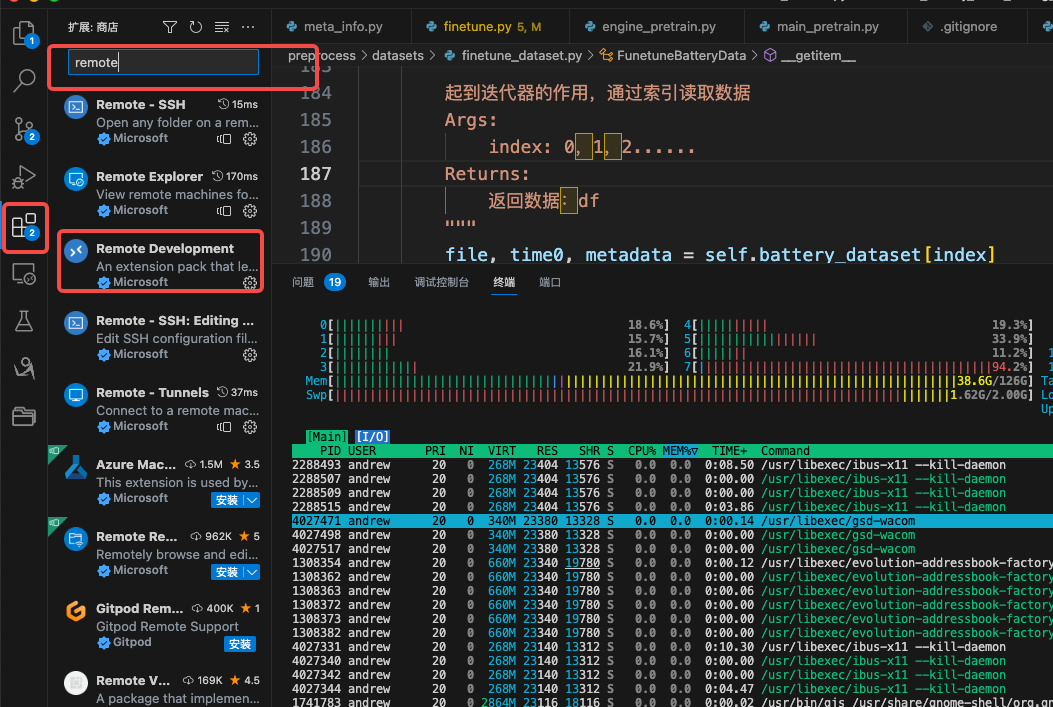Open the Remote - SSH extension entry
Viewport: 1053px width, 707px height.
[161, 122]
